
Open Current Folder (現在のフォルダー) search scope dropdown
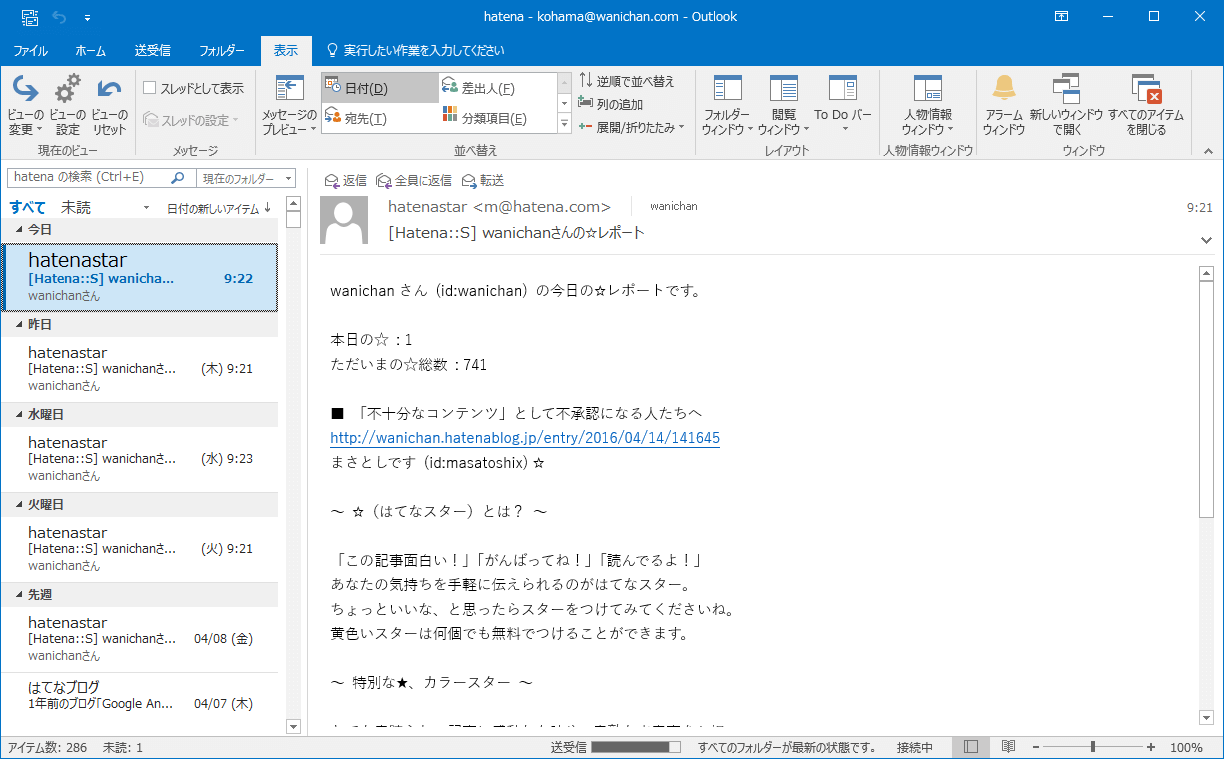[246, 178]
